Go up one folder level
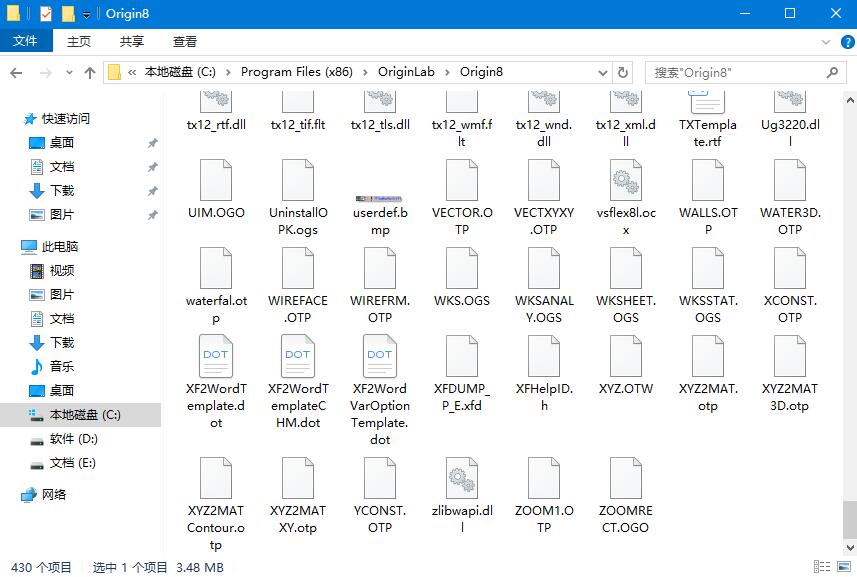The height and width of the screenshot is (577, 857). pos(90,72)
